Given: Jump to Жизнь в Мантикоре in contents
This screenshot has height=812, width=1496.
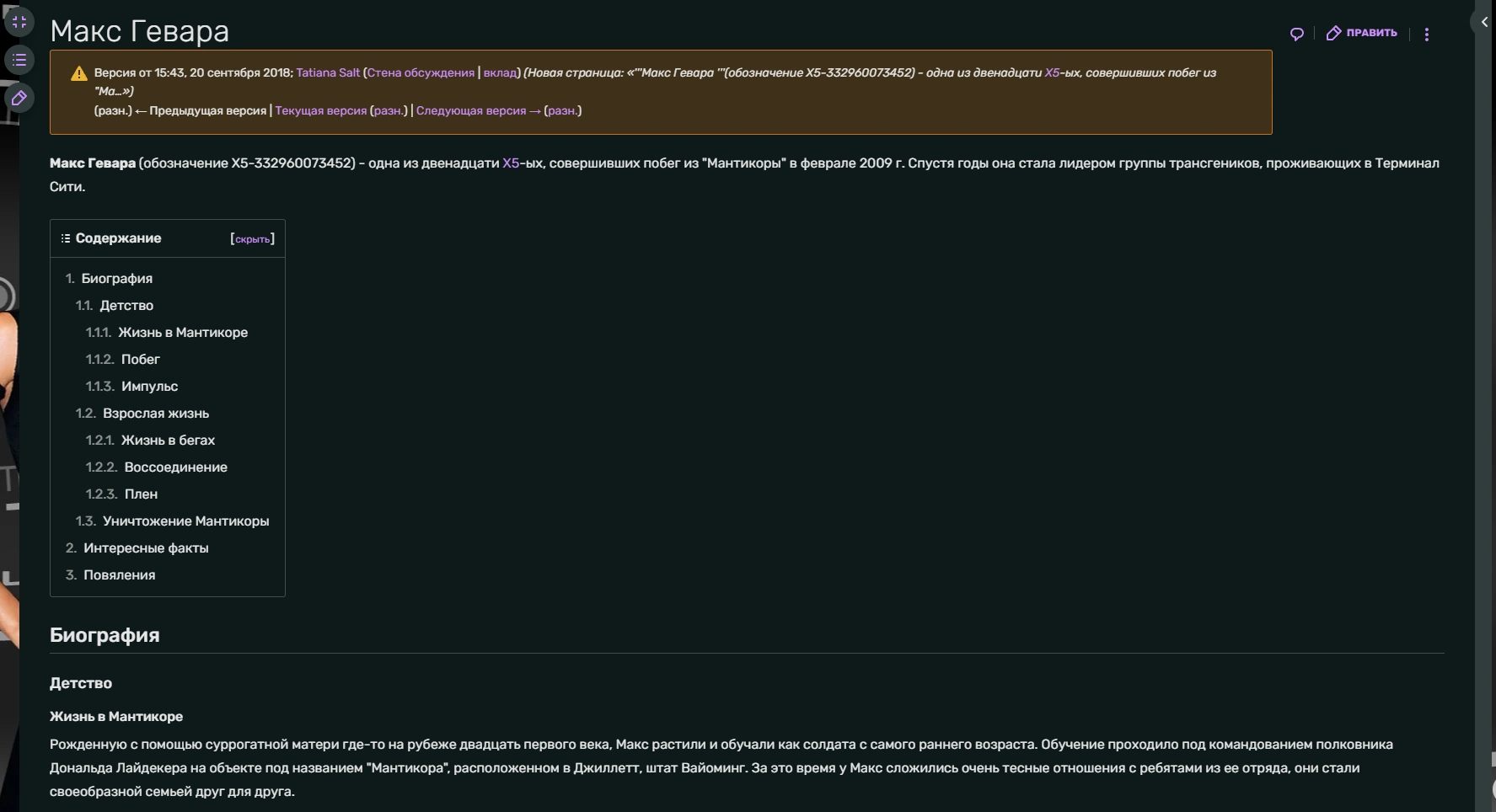Looking at the screenshot, I should [x=183, y=332].
